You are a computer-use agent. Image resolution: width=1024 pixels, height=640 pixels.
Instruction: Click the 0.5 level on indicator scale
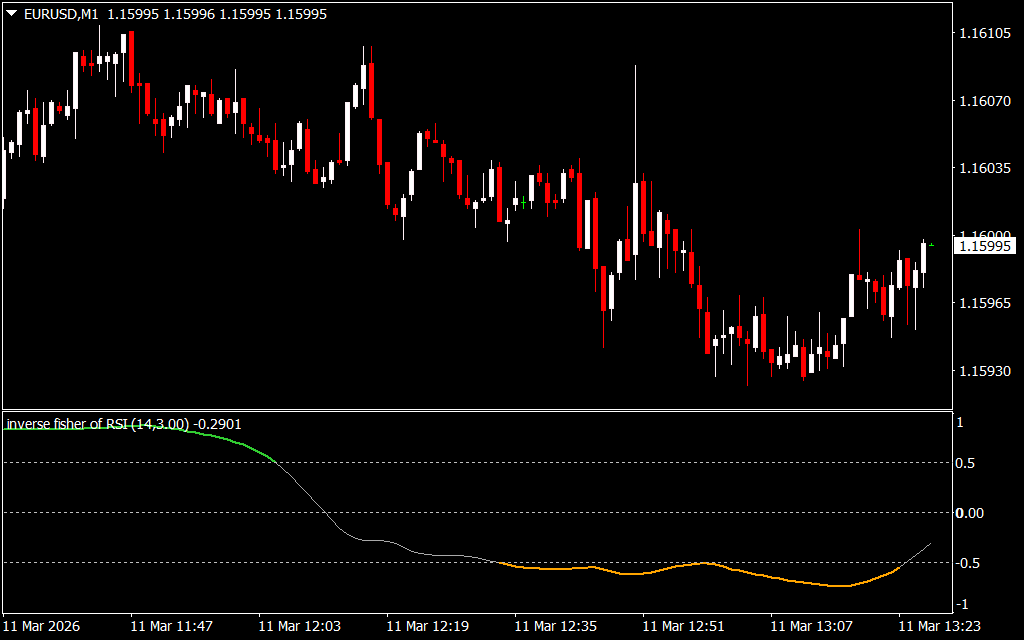tap(967, 463)
